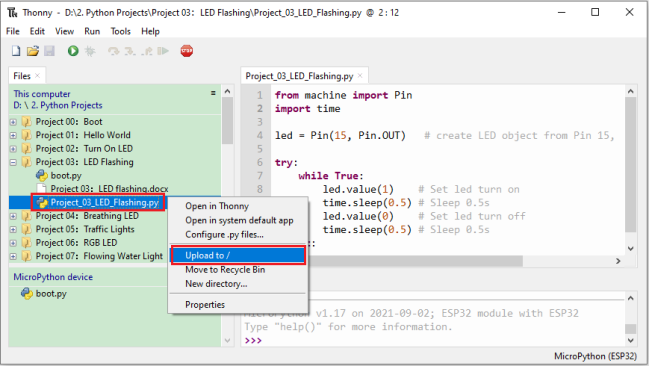Click MicroPython (ESP32) interpreter selector in status bar
The width and height of the screenshot is (650, 366).
coord(595,356)
